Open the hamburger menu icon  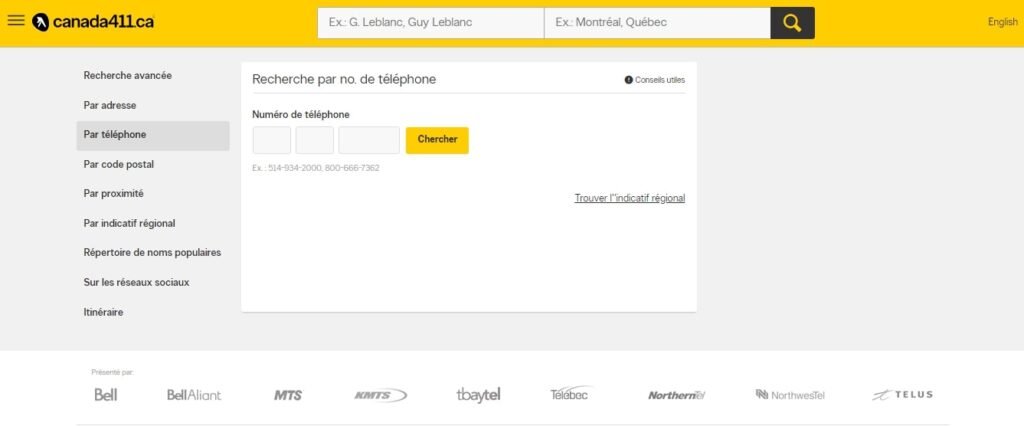click(x=15, y=21)
